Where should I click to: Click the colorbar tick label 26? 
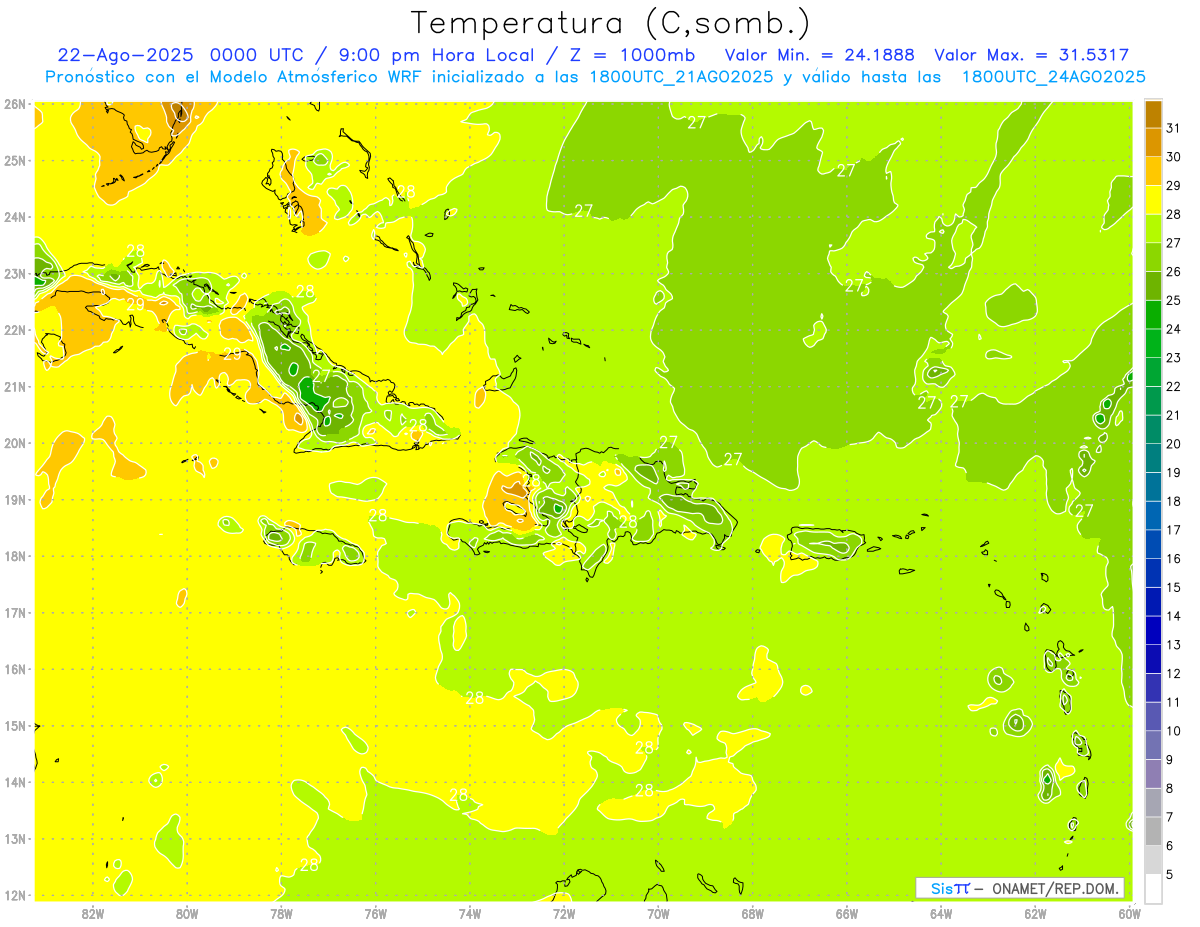coord(1174,272)
